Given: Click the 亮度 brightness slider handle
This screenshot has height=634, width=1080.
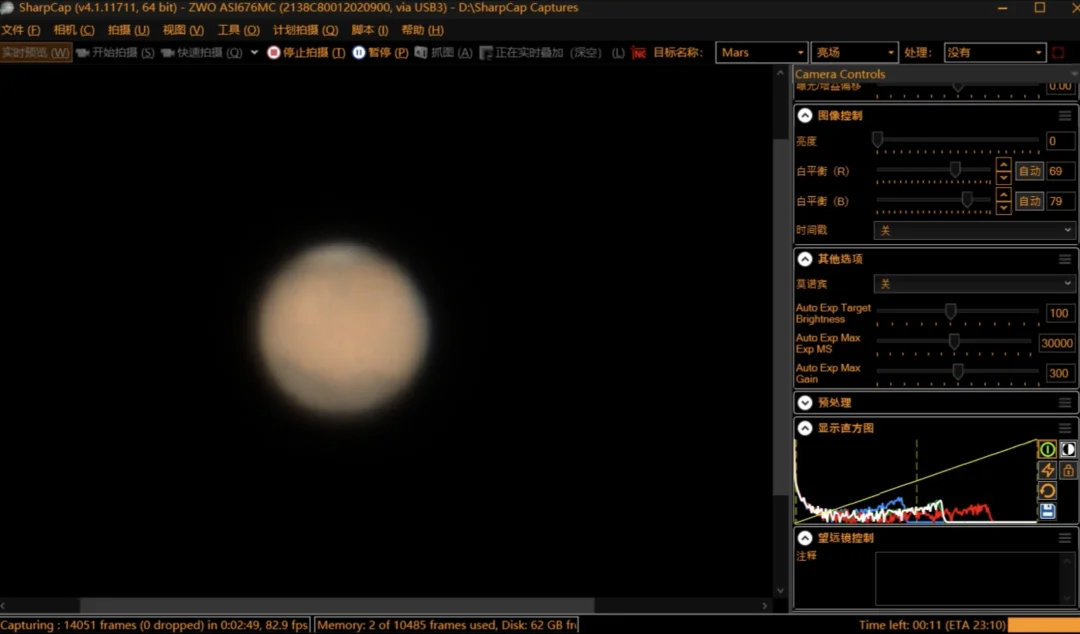Looking at the screenshot, I should coord(877,140).
